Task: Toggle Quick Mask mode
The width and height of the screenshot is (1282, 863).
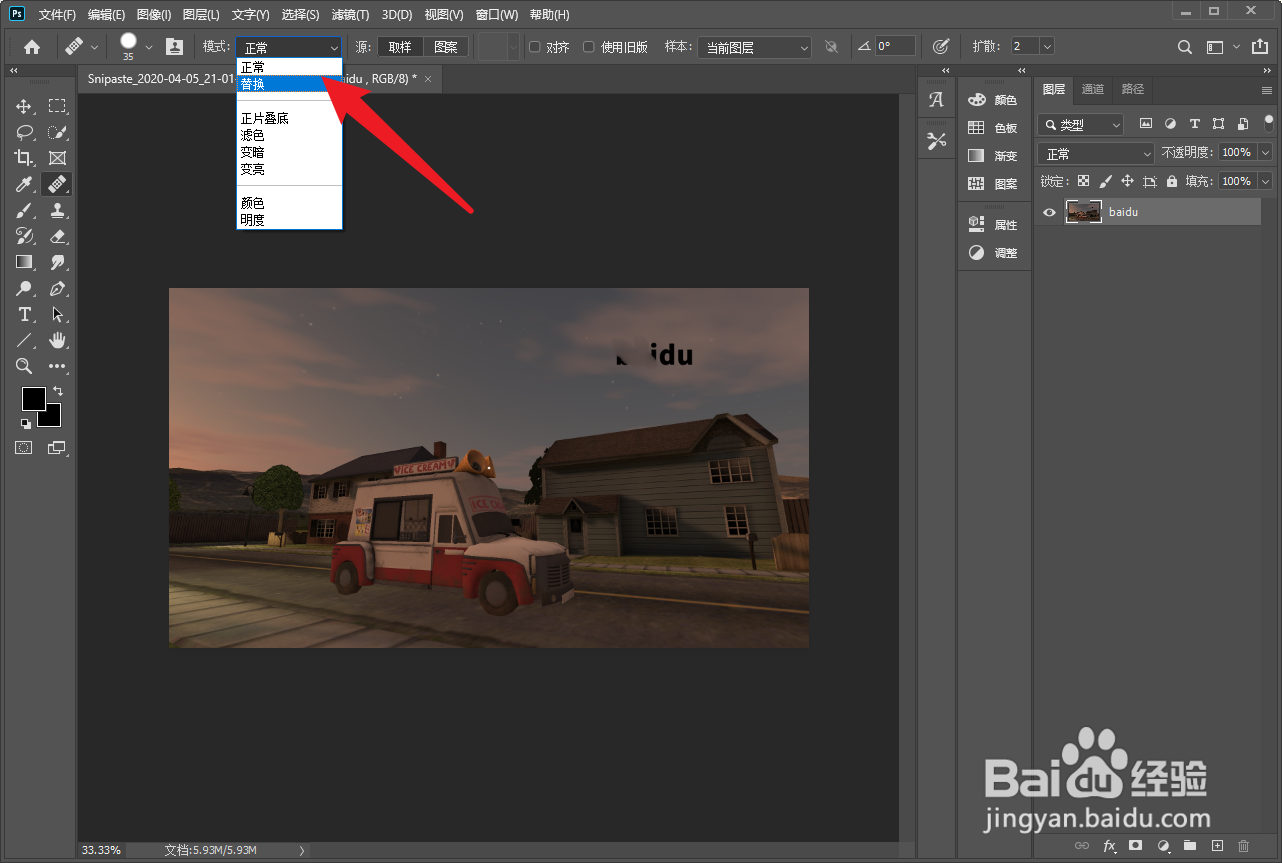Action: click(x=24, y=448)
